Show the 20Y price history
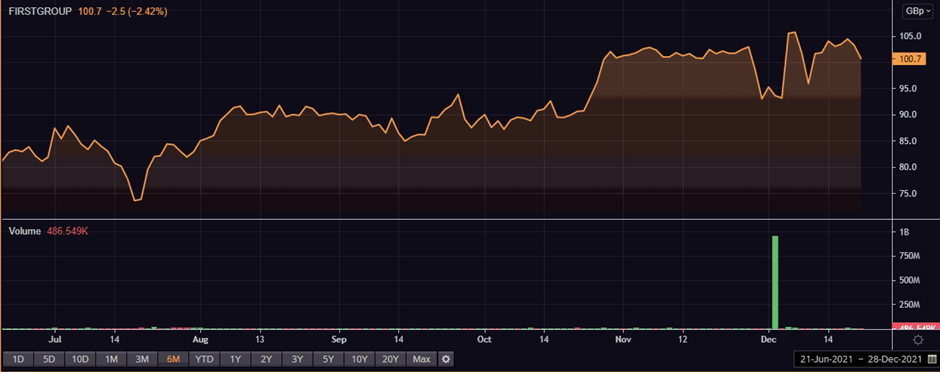 coord(391,359)
